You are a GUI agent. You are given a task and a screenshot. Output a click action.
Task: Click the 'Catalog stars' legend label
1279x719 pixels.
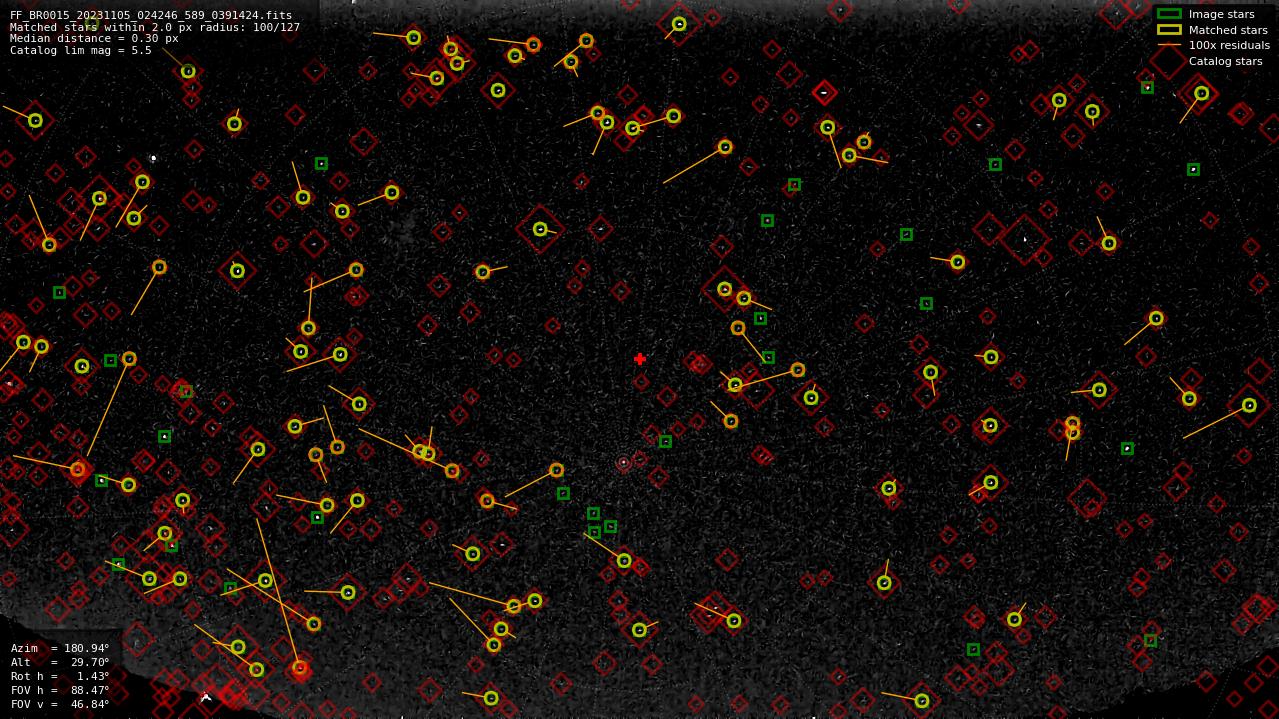pyautogui.click(x=1225, y=61)
